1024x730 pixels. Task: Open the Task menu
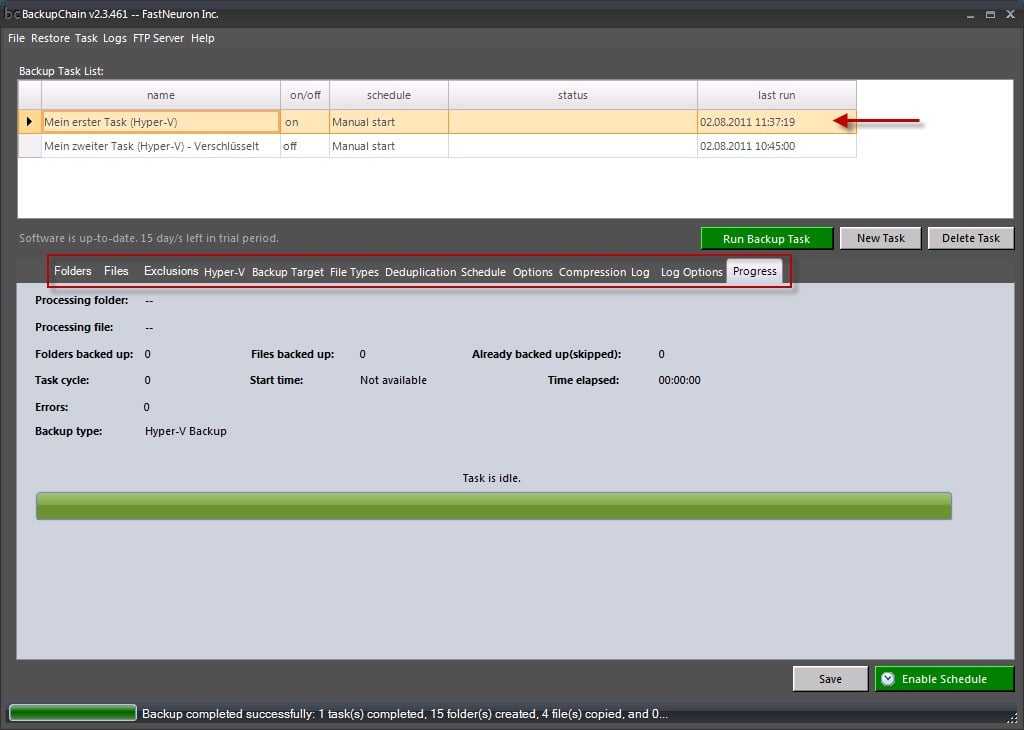[86, 38]
